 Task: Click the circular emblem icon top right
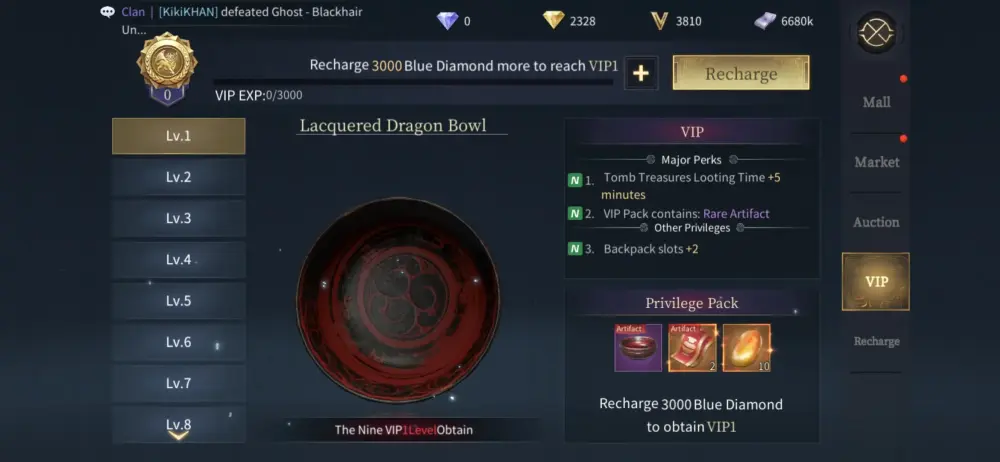click(x=876, y=33)
